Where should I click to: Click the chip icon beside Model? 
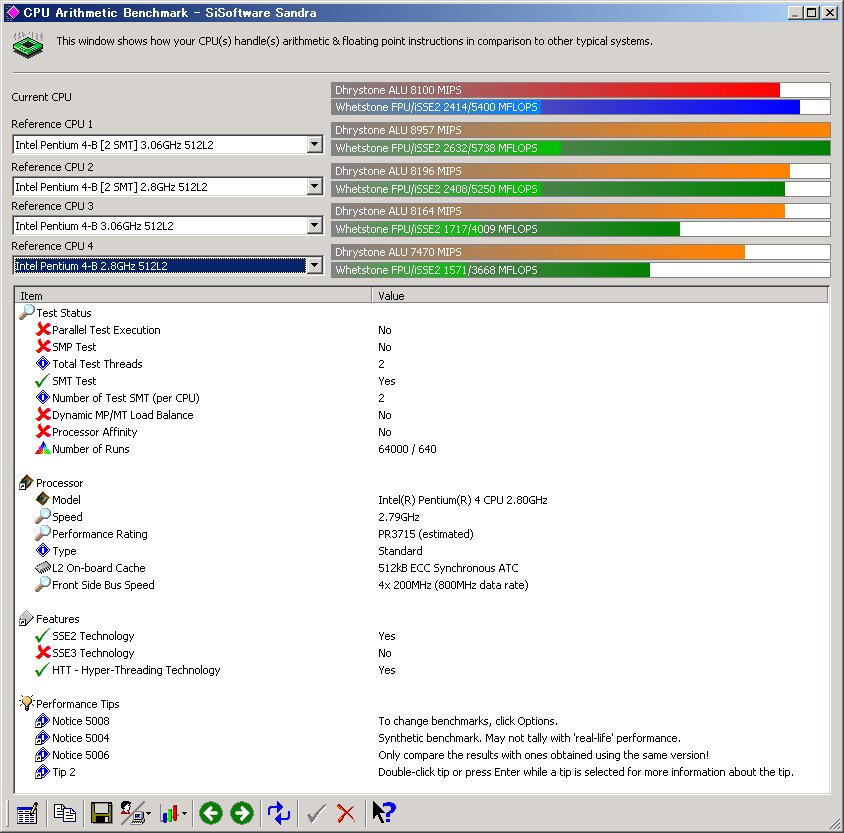(43, 499)
